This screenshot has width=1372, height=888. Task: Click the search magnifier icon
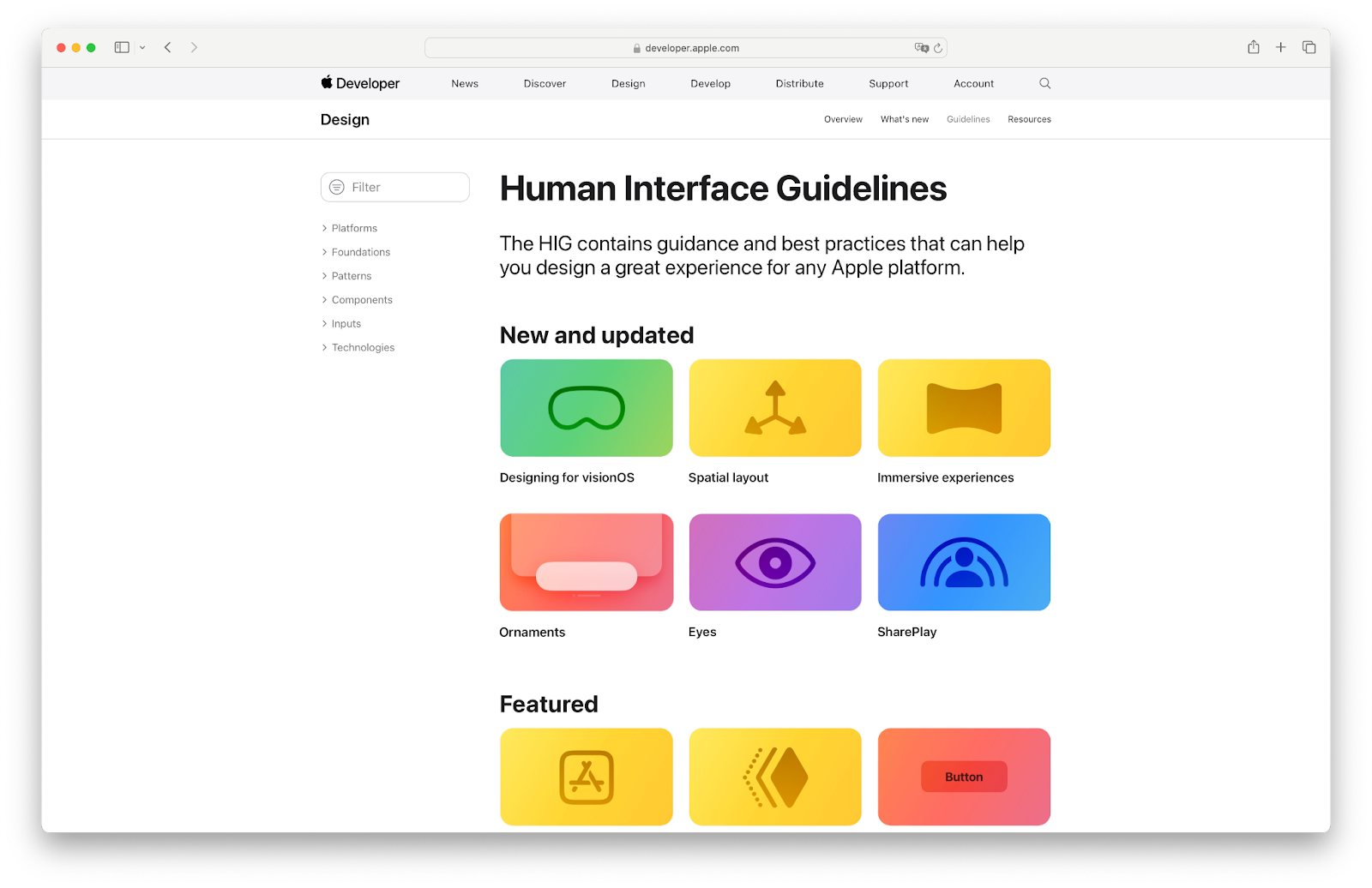point(1044,83)
